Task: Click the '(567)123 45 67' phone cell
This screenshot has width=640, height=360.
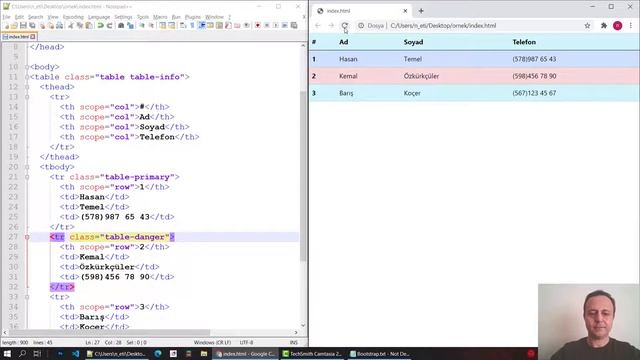Action: (534, 93)
